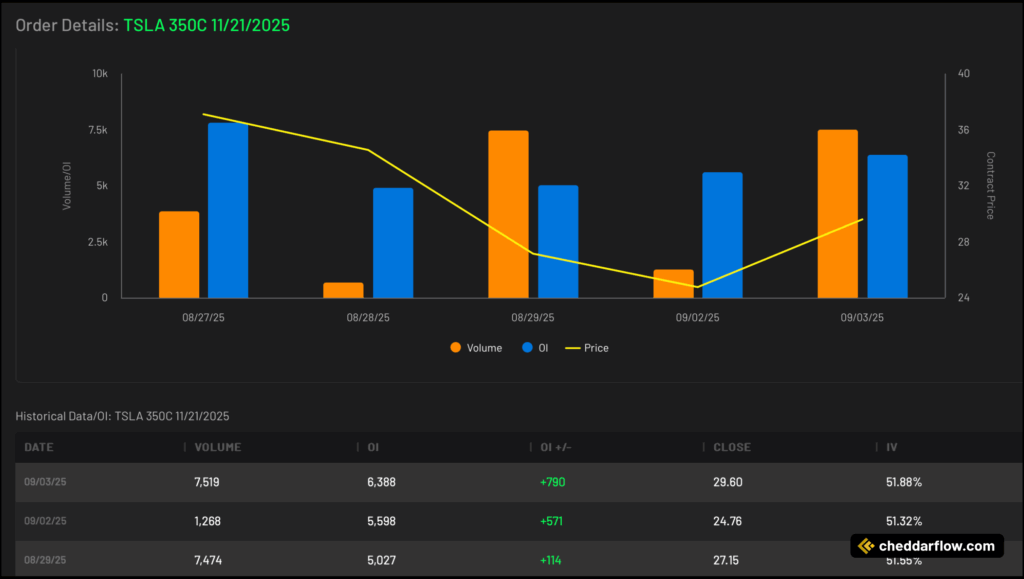The width and height of the screenshot is (1024, 579).
Task: Click the 08/28/25 x-axis label
Action: click(368, 318)
